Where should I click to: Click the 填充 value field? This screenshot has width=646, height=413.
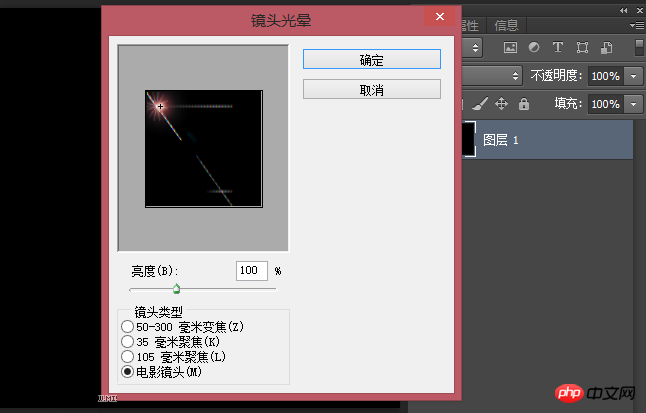tap(606, 104)
